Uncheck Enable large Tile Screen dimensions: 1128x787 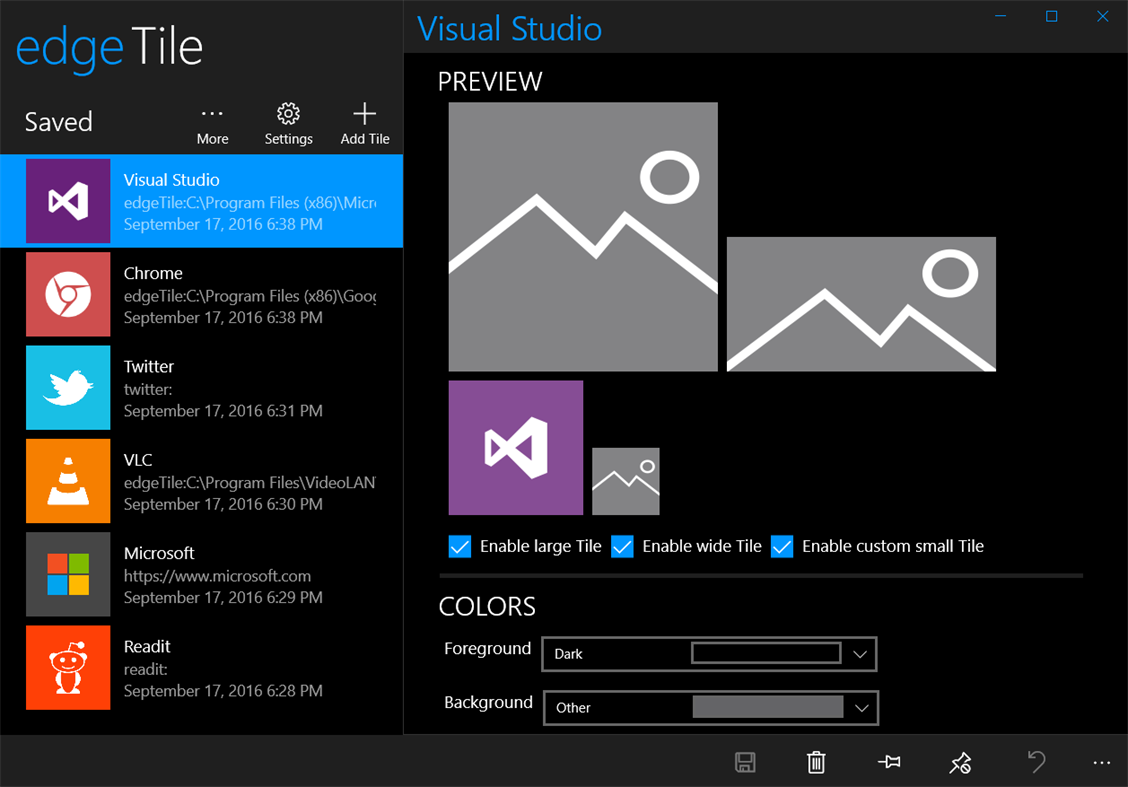(459, 546)
